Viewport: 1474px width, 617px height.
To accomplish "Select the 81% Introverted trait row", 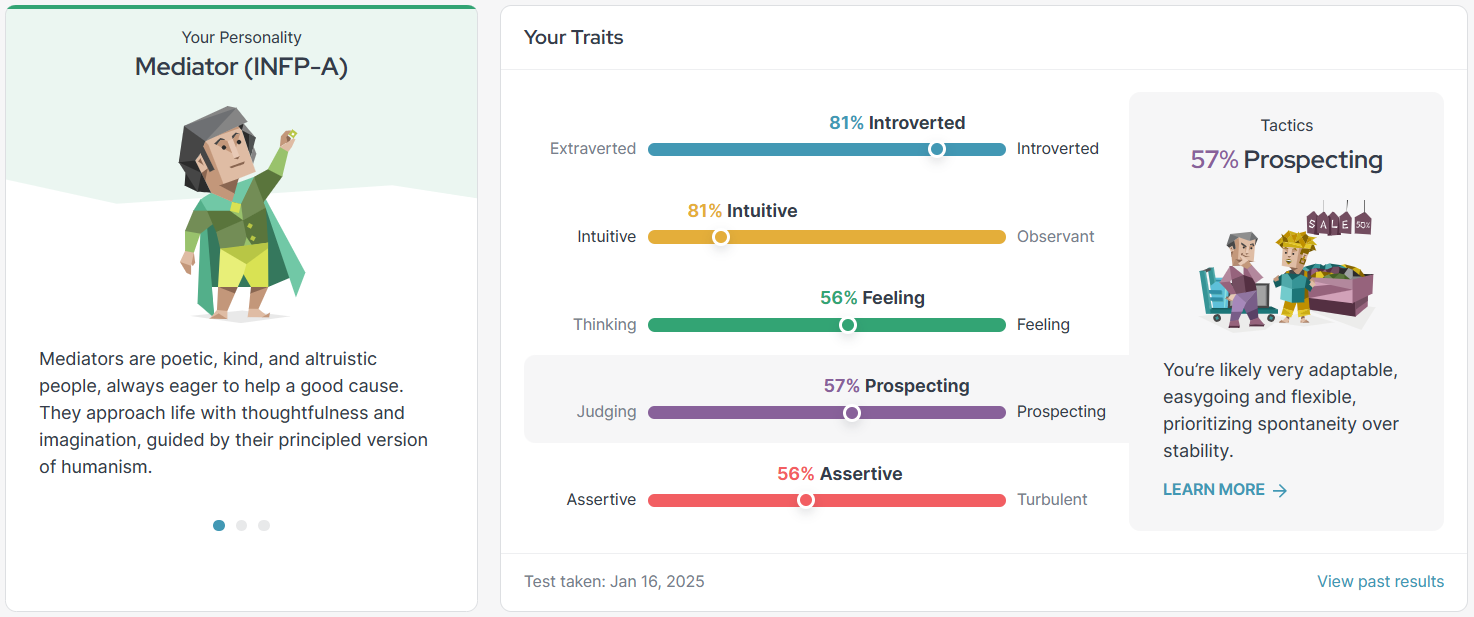I will [826, 137].
